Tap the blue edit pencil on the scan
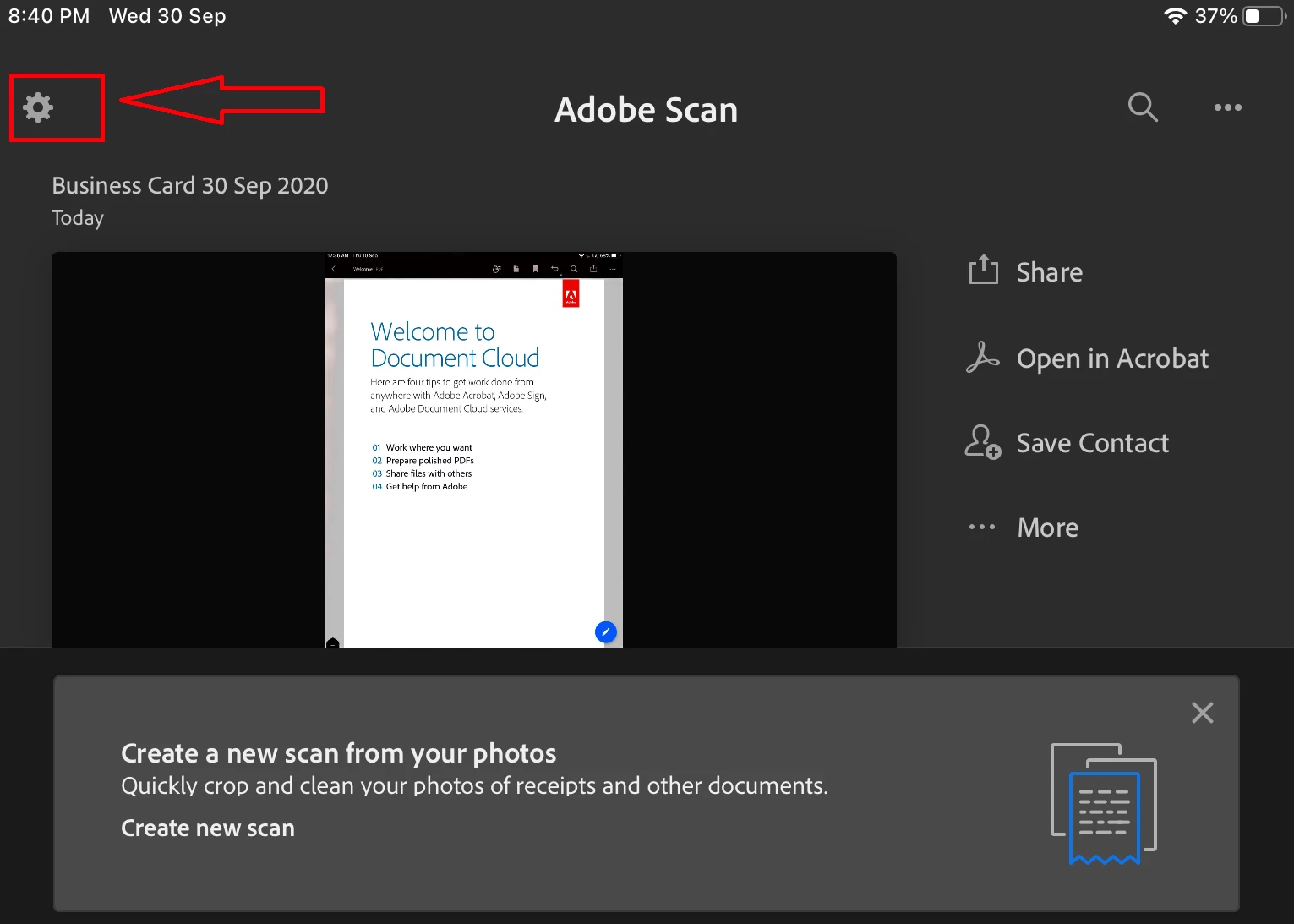The height and width of the screenshot is (924, 1294). (x=606, y=631)
